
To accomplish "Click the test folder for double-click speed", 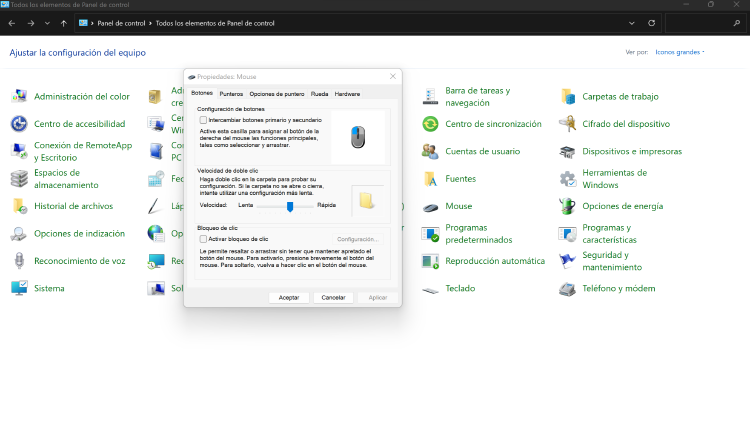I will point(366,200).
